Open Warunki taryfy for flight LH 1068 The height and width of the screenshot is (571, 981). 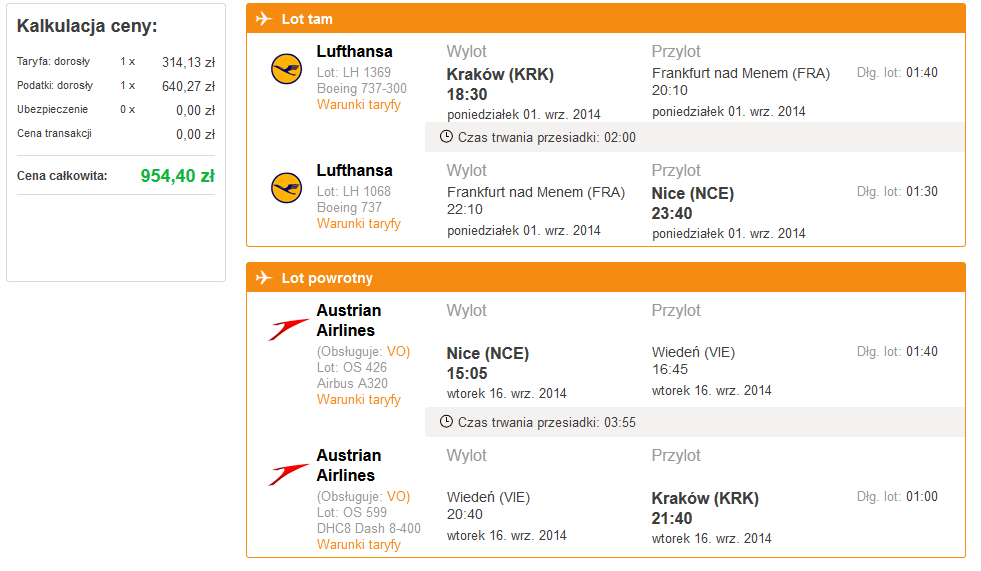click(x=358, y=223)
